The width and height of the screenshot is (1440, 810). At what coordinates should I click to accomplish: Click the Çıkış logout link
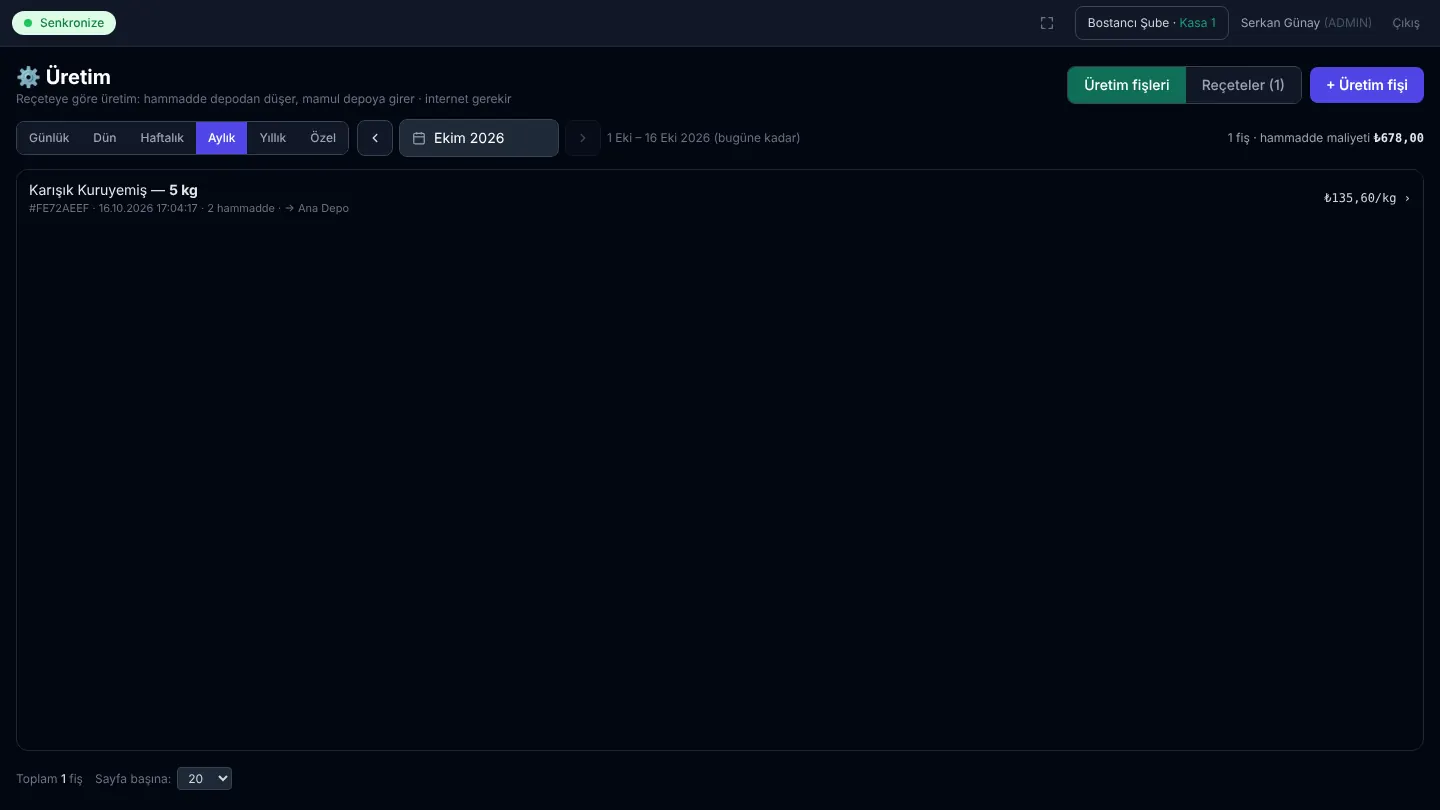1406,23
